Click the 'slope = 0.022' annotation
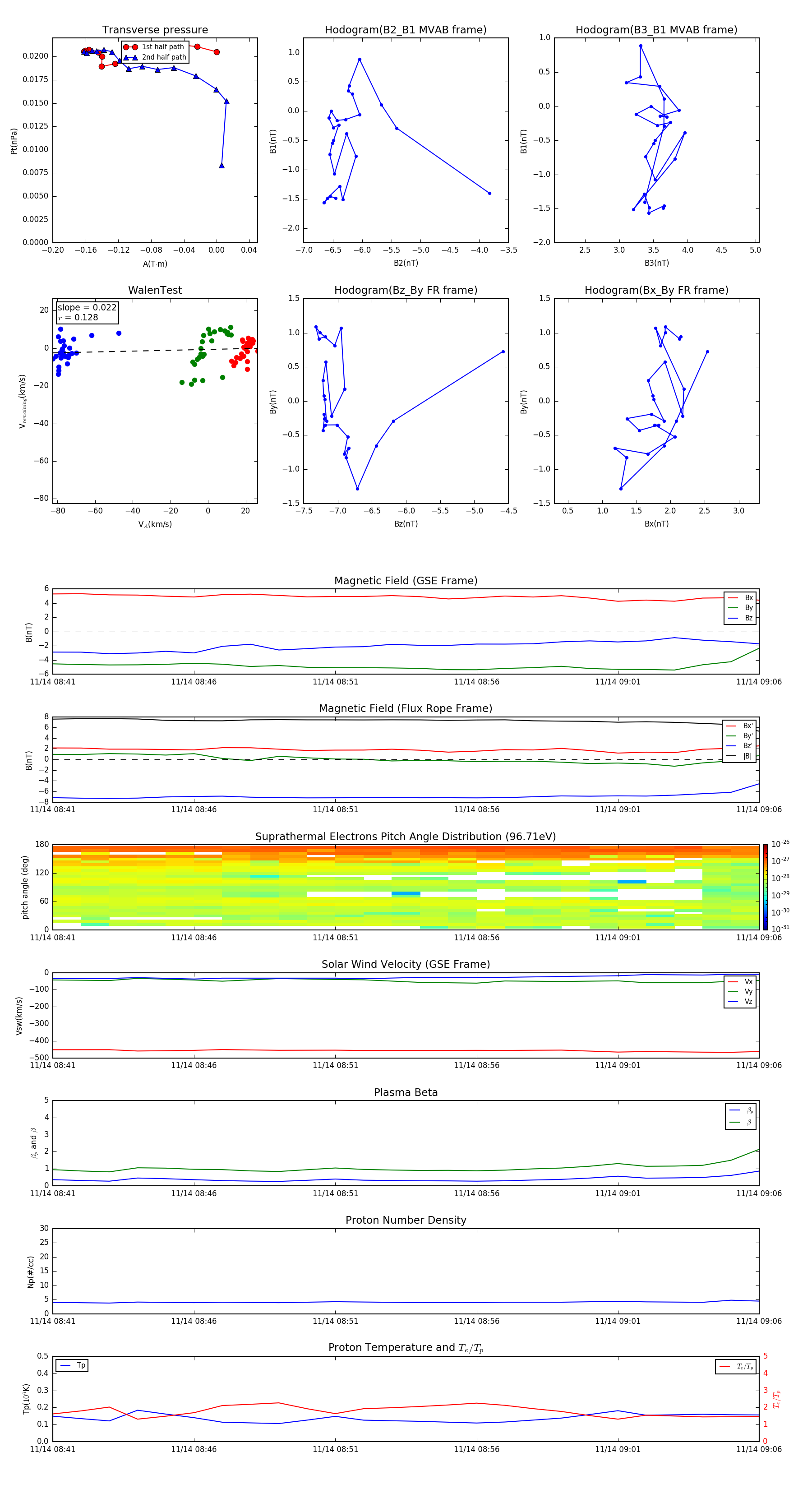This screenshot has height=1489, width=812. pos(87,308)
